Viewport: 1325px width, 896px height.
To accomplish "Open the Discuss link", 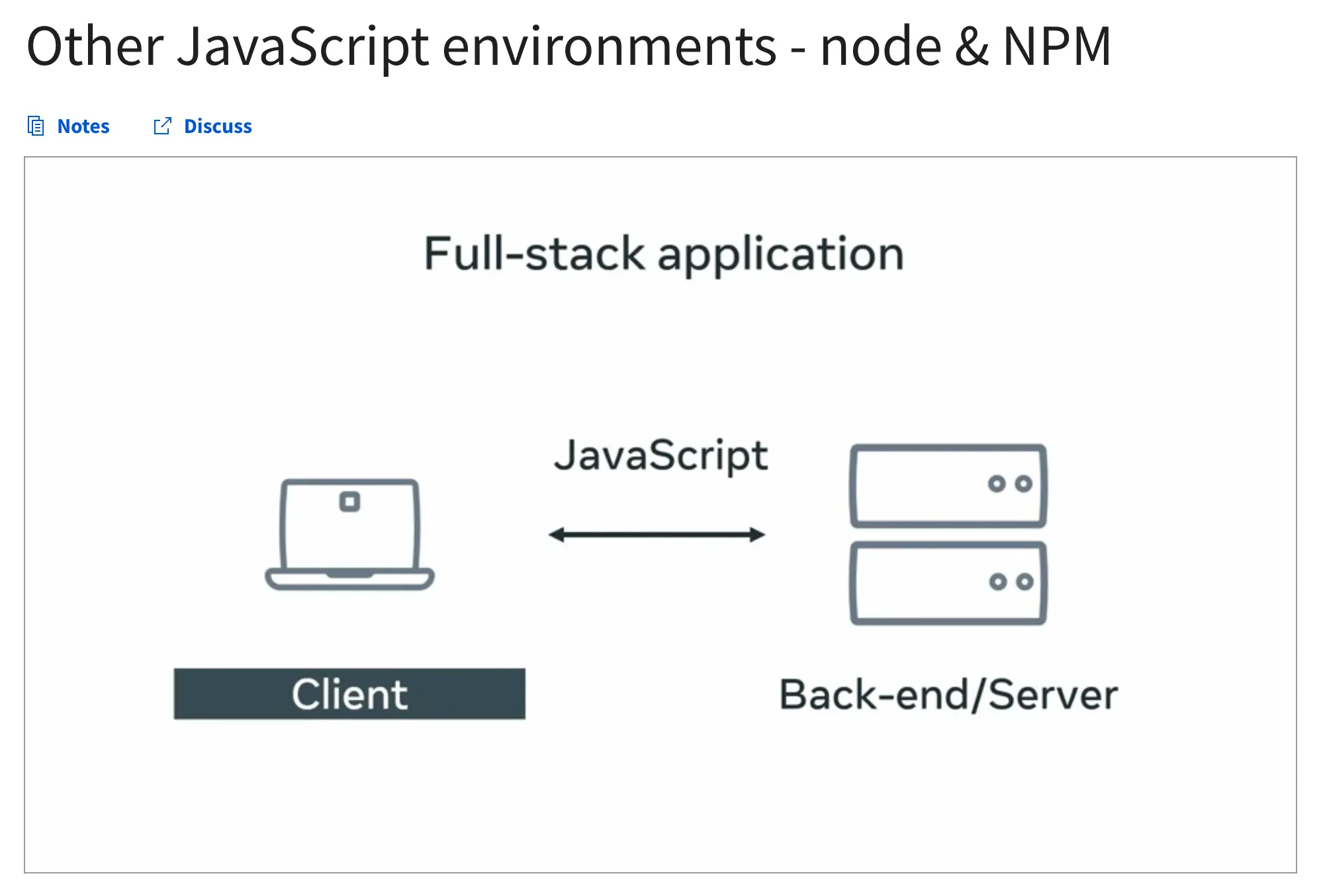I will (217, 126).
